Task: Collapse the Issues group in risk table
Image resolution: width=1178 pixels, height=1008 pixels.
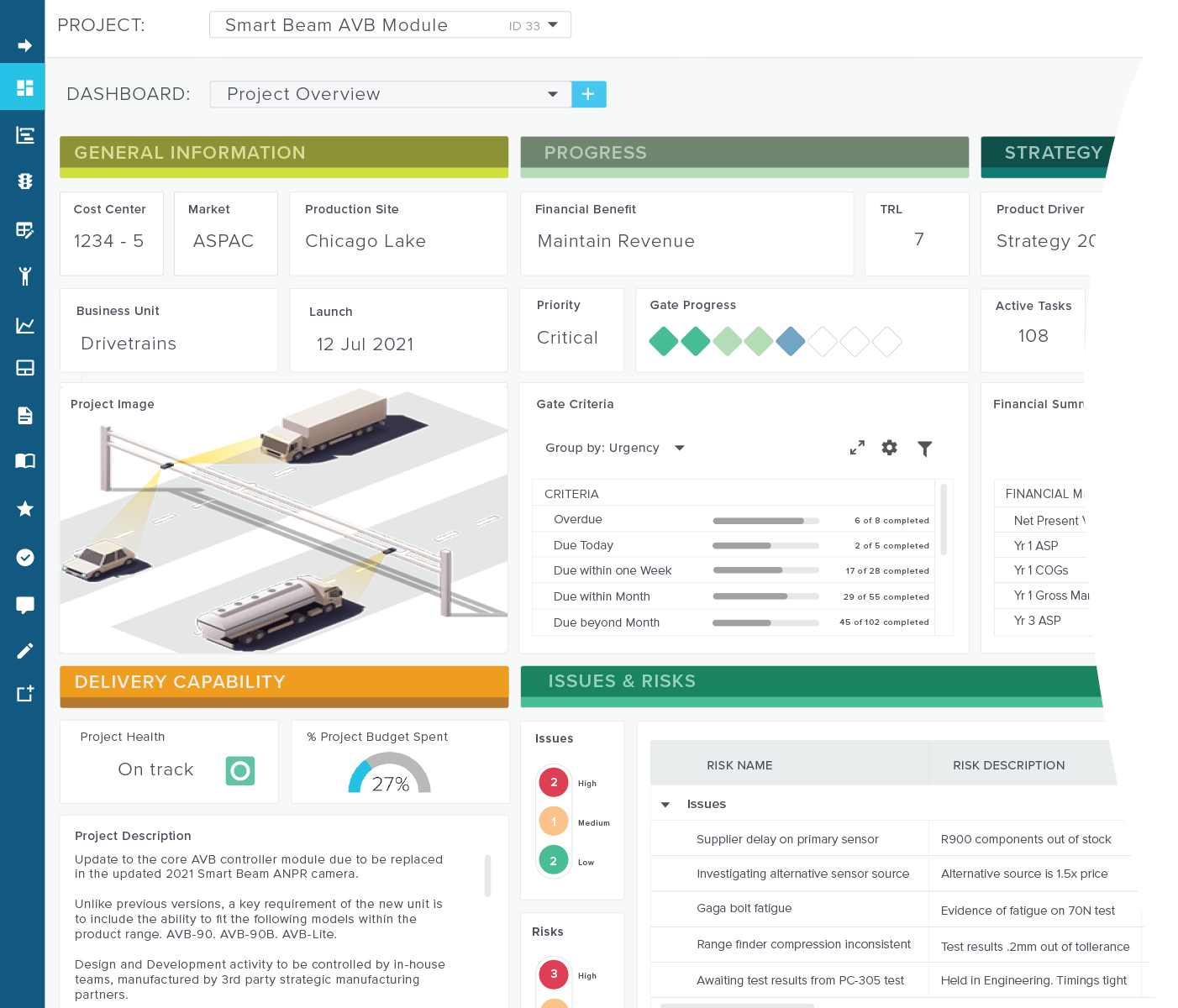Action: click(665, 804)
